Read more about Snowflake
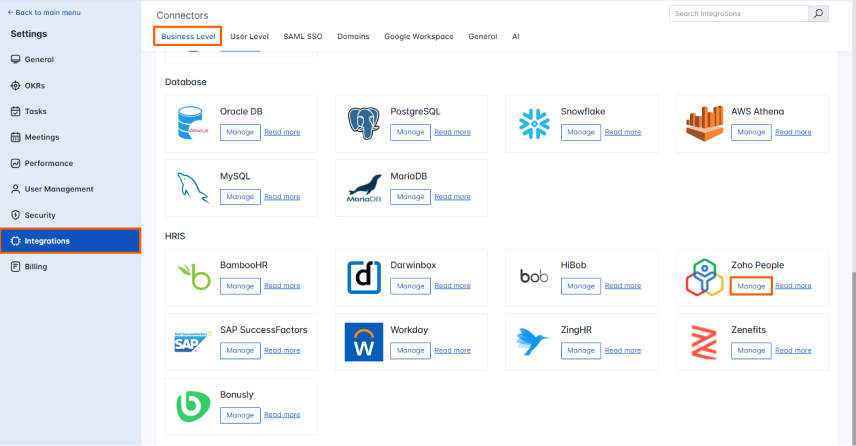The height and width of the screenshot is (446, 856). pos(623,132)
